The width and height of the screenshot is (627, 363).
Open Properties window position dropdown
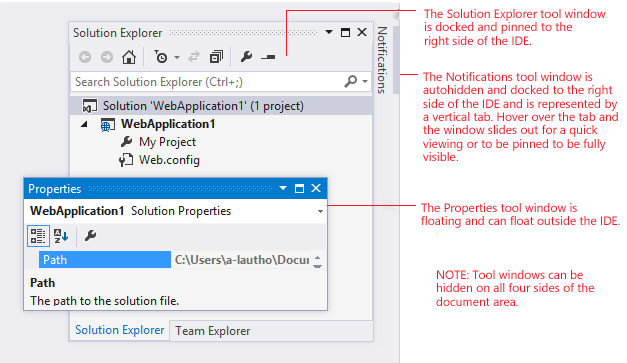click(283, 188)
